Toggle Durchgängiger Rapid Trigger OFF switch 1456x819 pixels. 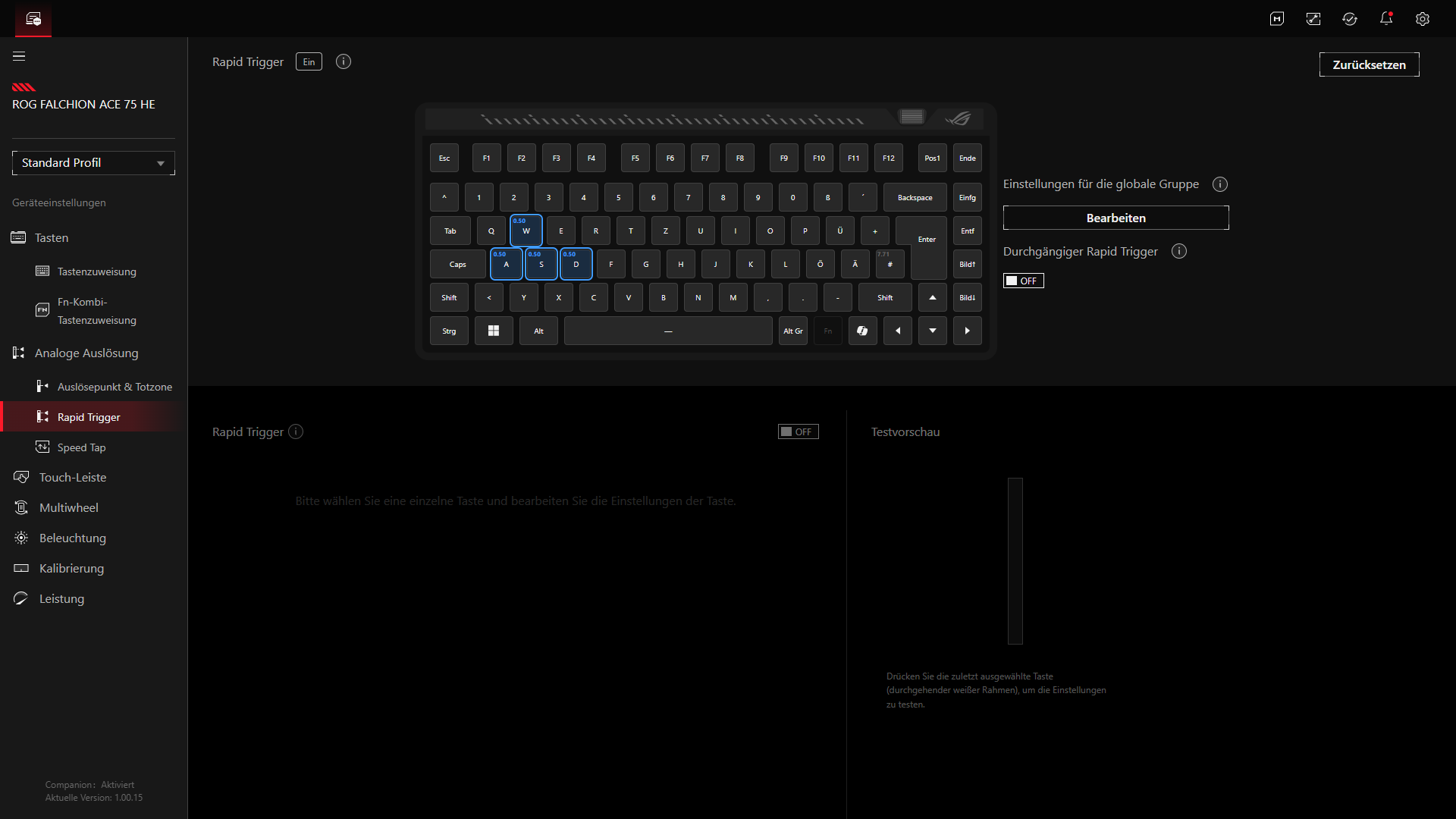(1023, 281)
